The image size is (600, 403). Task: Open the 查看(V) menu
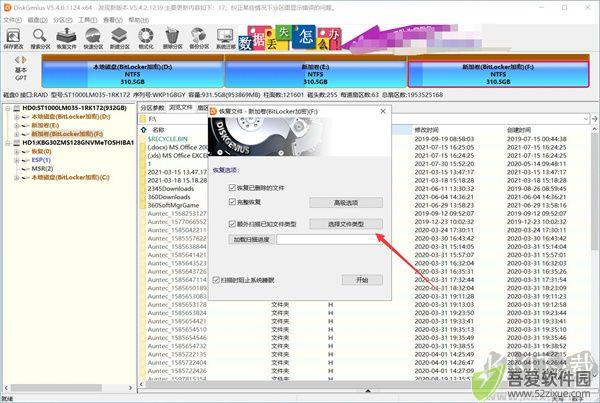coord(113,20)
